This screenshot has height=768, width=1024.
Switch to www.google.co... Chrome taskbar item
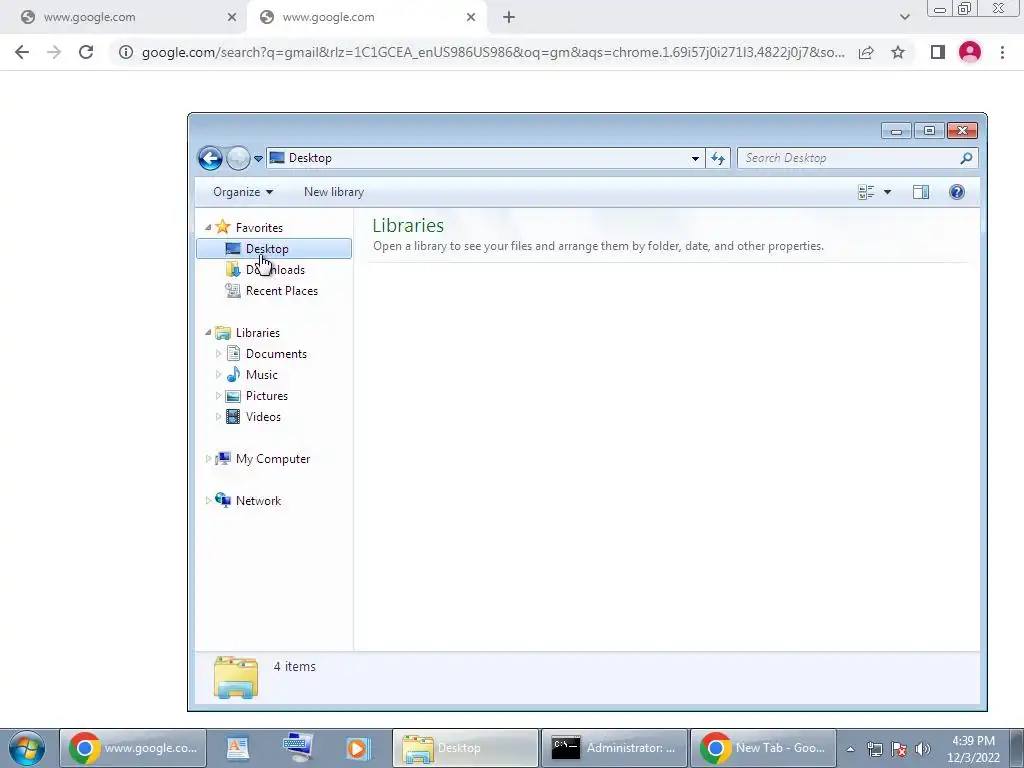click(133, 748)
